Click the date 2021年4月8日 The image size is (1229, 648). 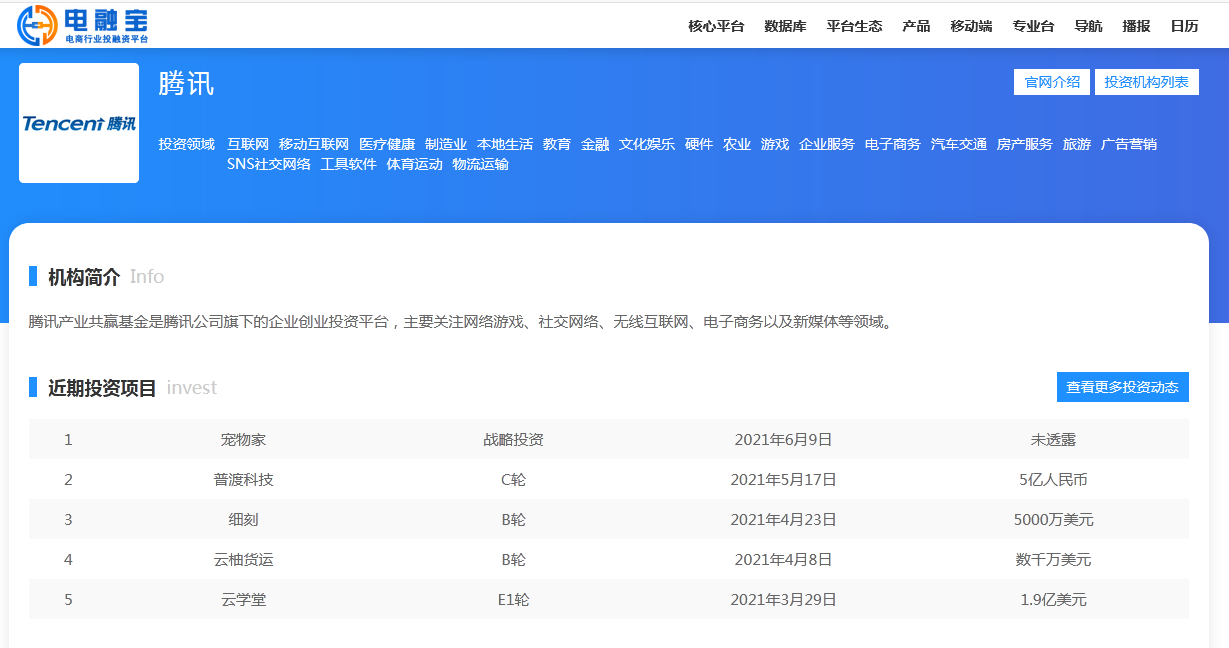[783, 559]
